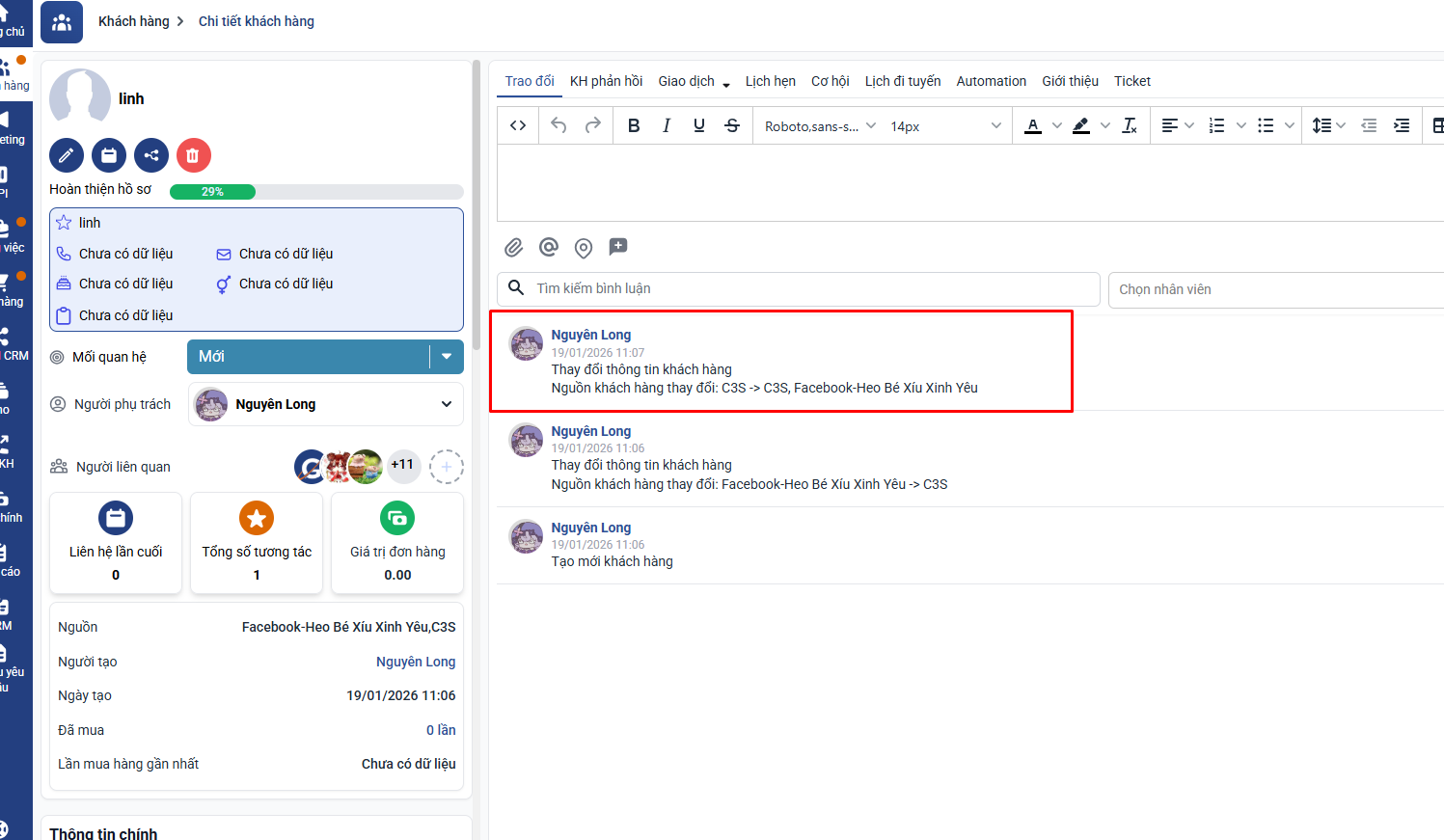Click Nguyên Long creator link
The height and width of the screenshot is (840, 1444).
pyautogui.click(x=415, y=662)
